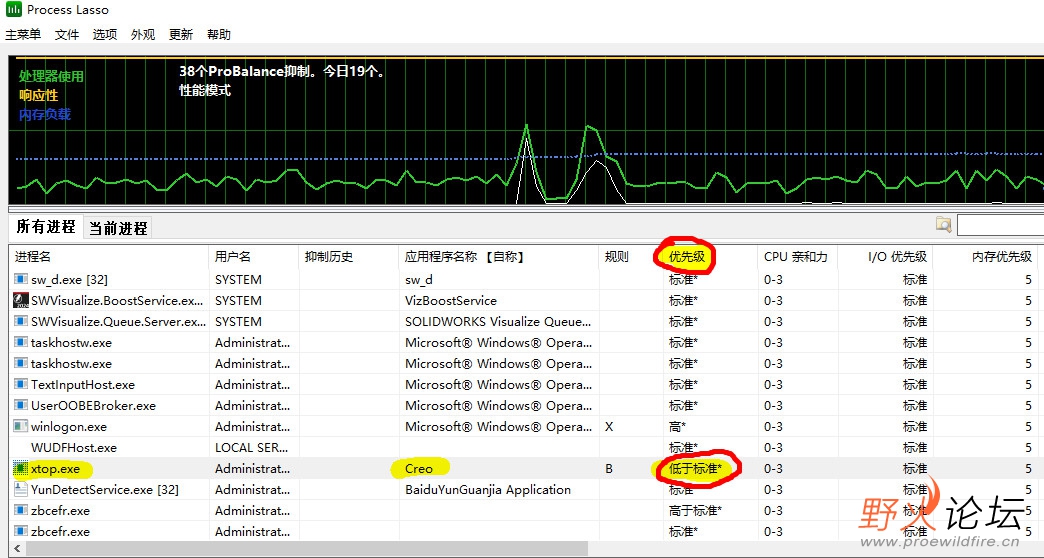Click the B rule cell of xtop.exe
The image size is (1044, 558).
tap(609, 469)
